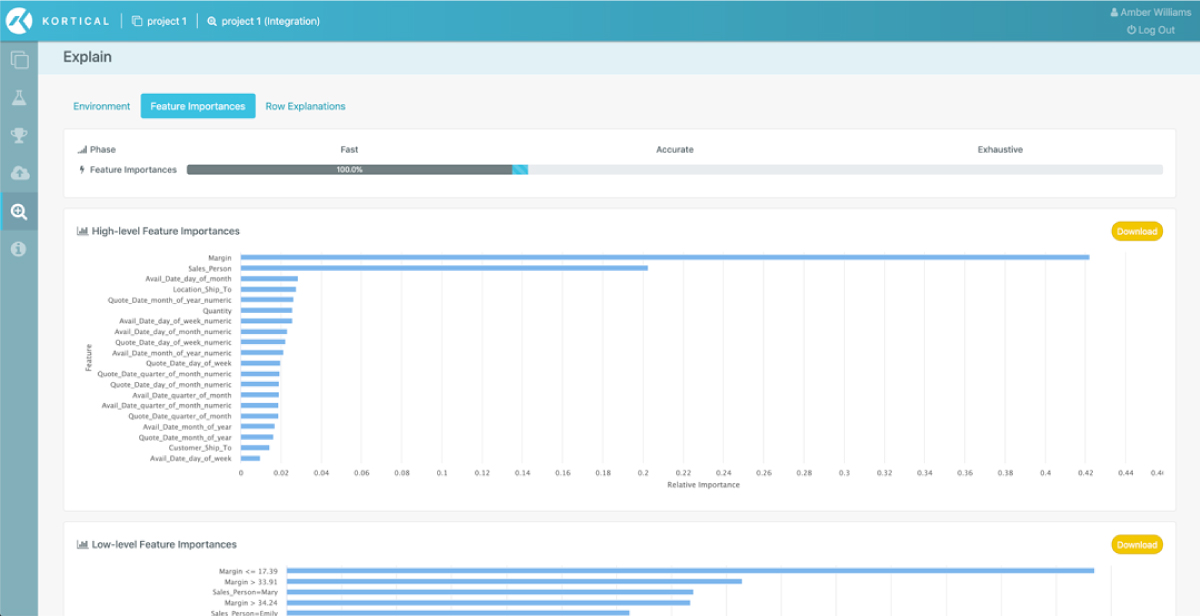
Task: Select the magnifier explain sidebar icon
Action: click(19, 211)
